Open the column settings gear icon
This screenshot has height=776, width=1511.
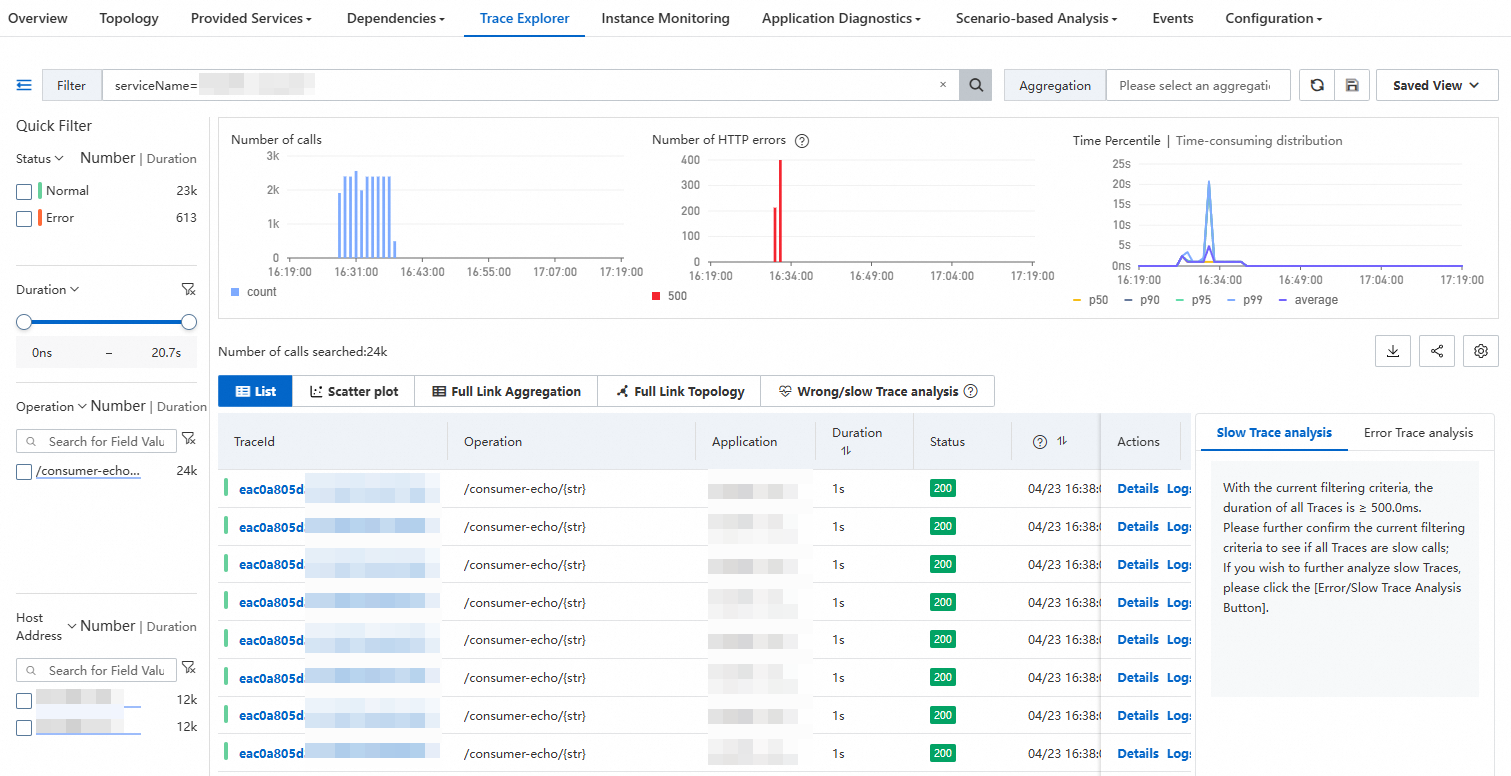click(x=1481, y=351)
